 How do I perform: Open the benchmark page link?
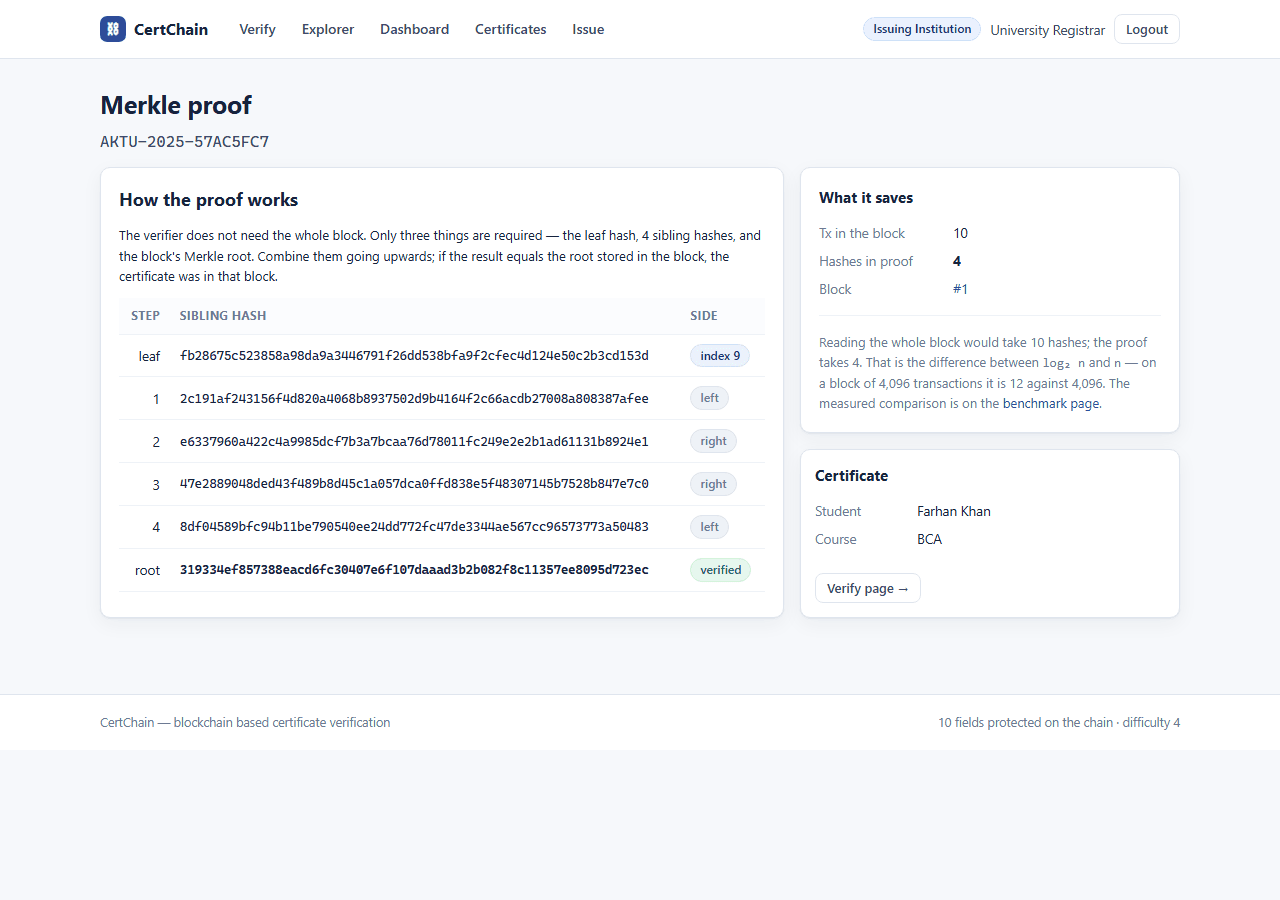click(x=1050, y=404)
